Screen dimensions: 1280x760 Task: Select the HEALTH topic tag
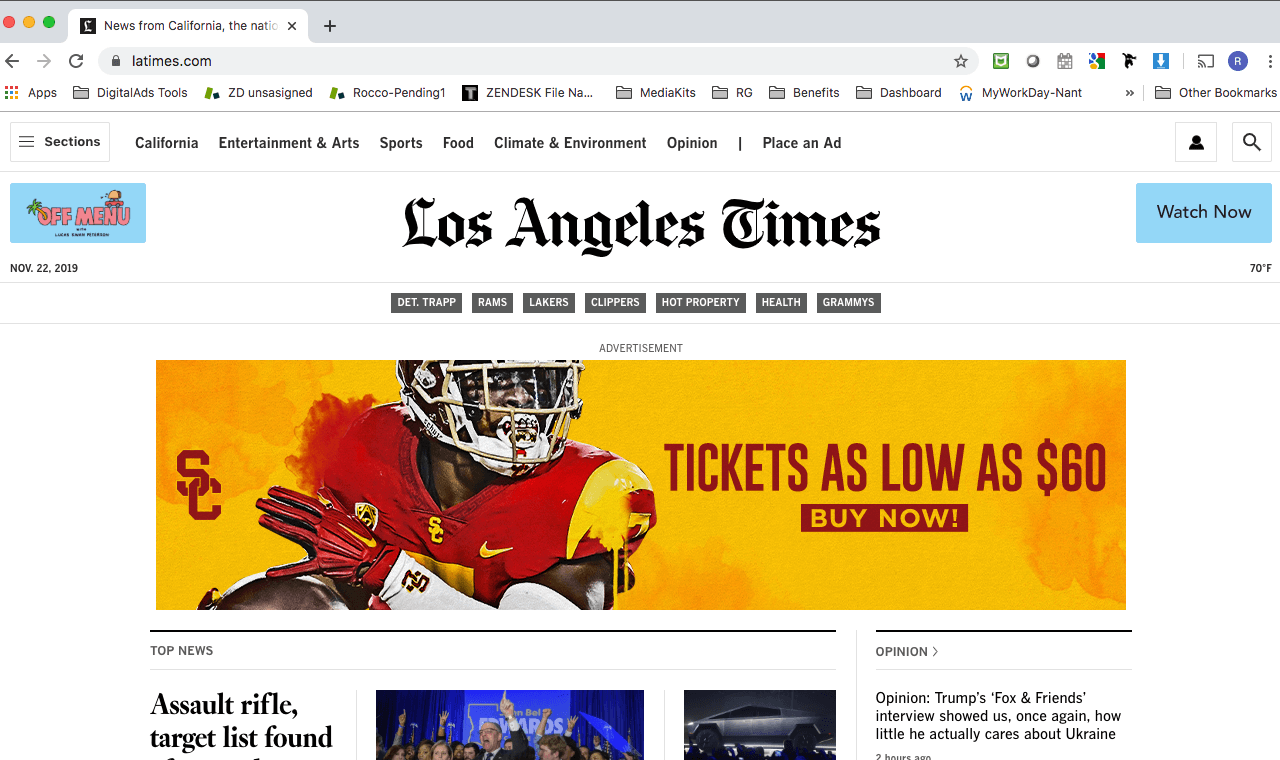point(781,302)
